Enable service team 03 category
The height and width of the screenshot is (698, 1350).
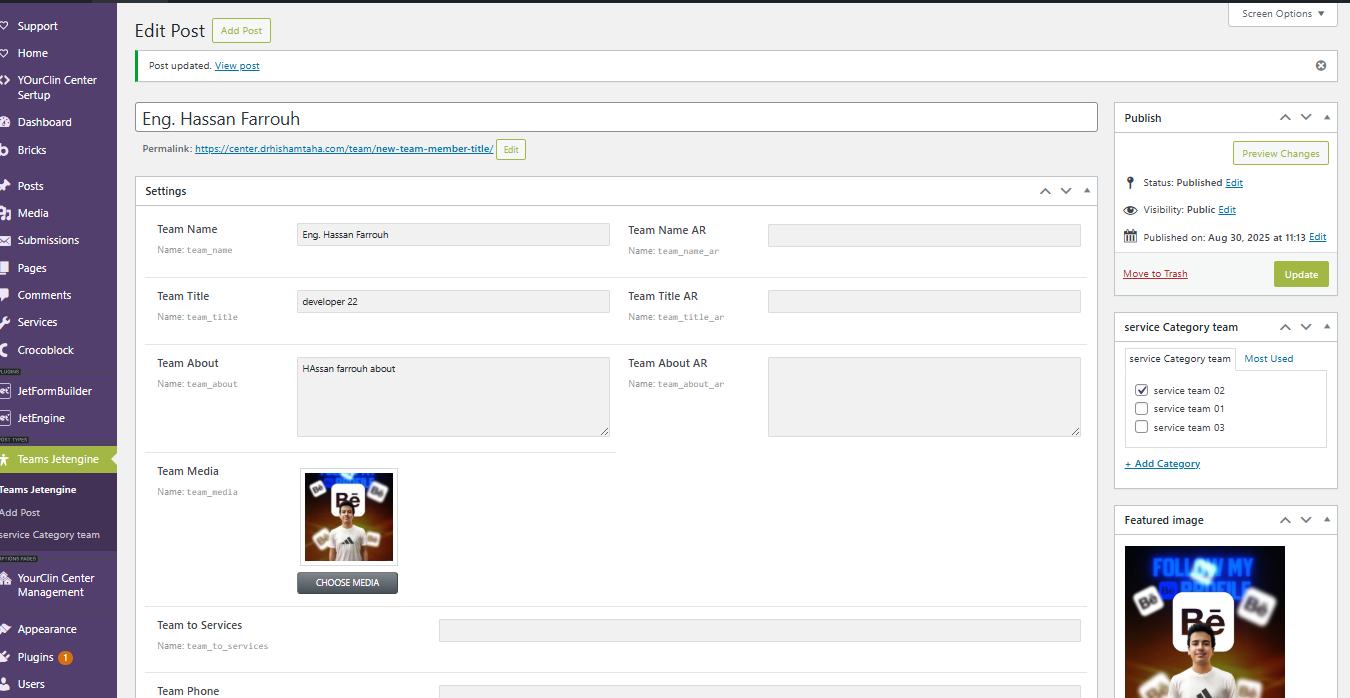click(1141, 428)
